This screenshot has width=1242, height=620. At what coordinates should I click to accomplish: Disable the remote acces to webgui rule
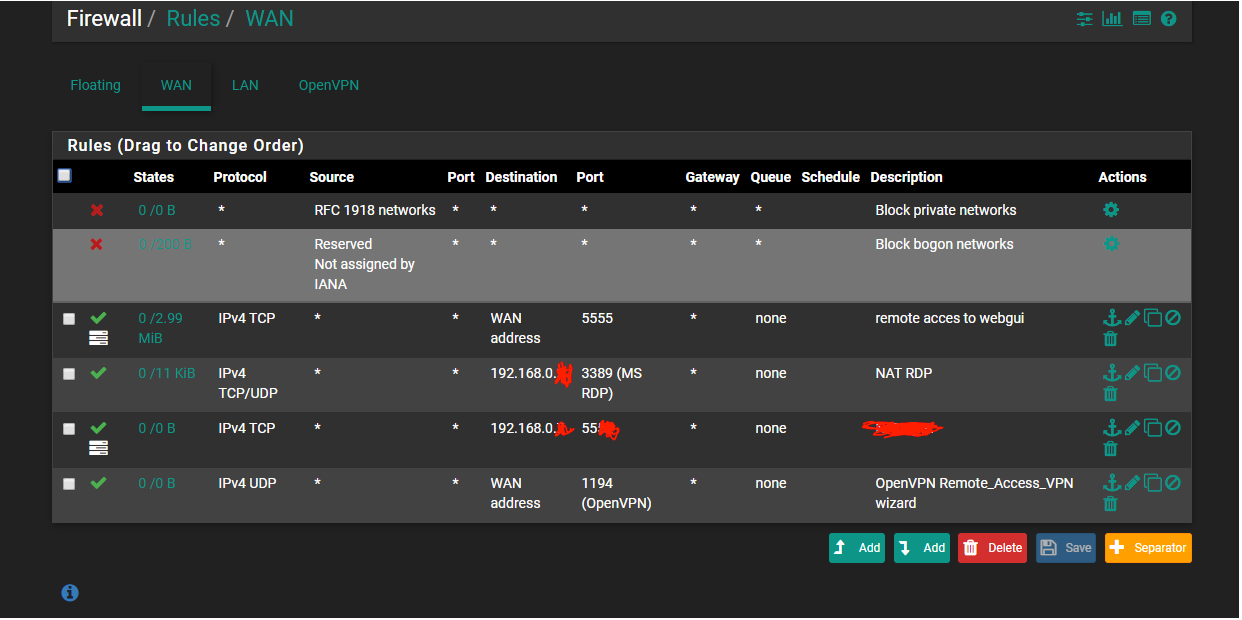pos(1173,318)
